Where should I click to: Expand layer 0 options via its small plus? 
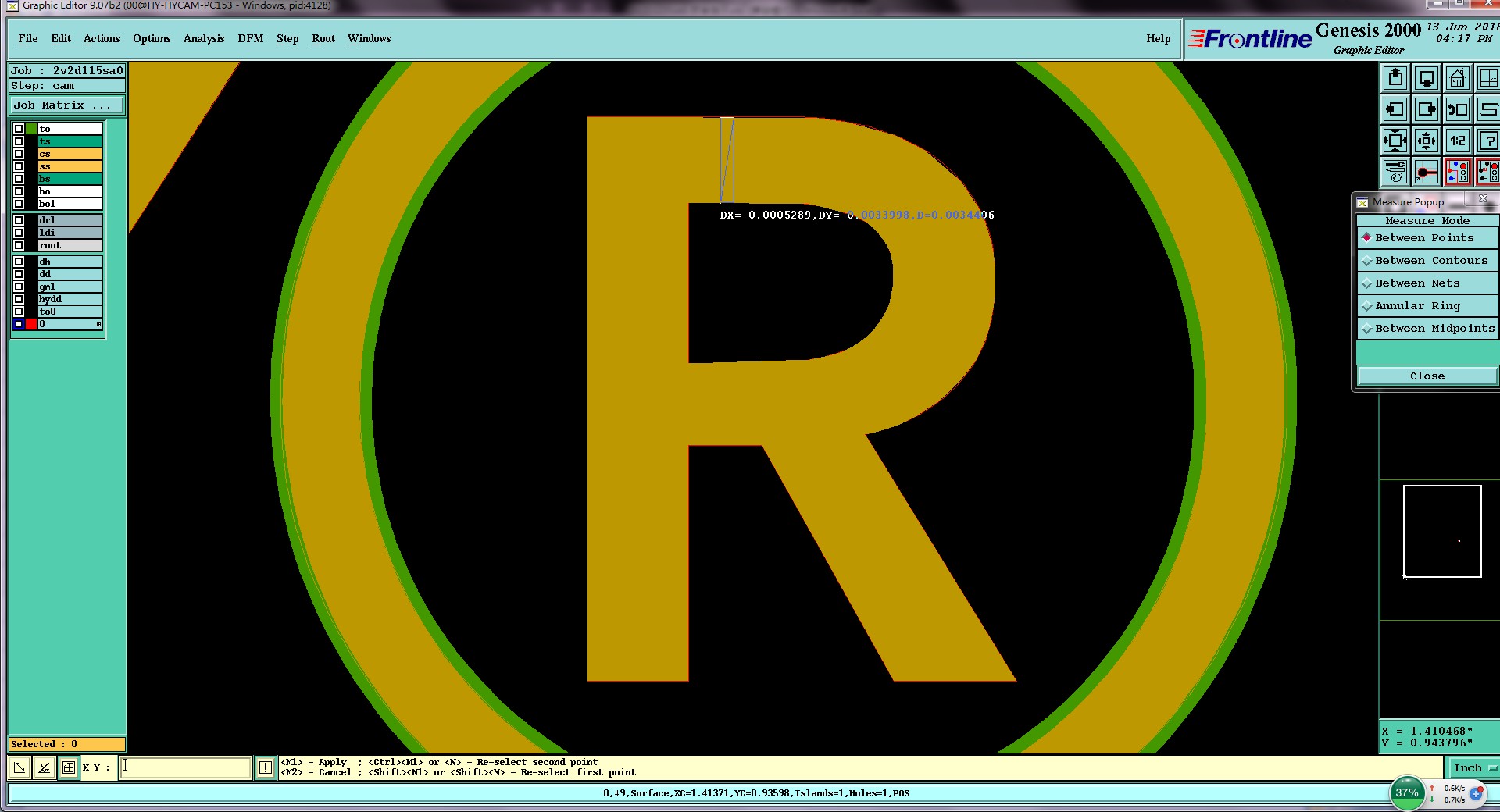point(98,324)
